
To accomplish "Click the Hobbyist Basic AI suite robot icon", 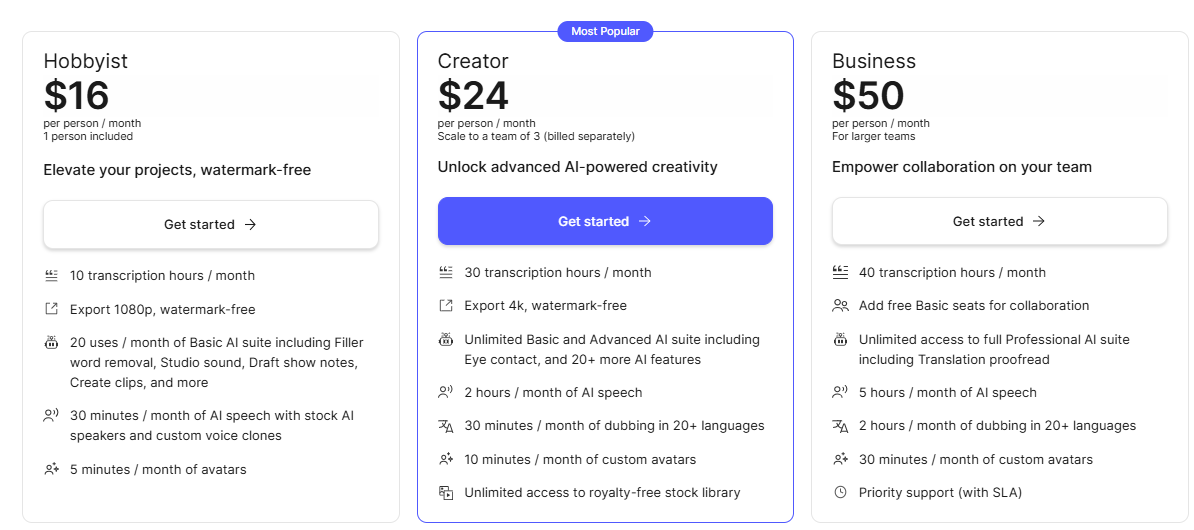I will (x=51, y=343).
